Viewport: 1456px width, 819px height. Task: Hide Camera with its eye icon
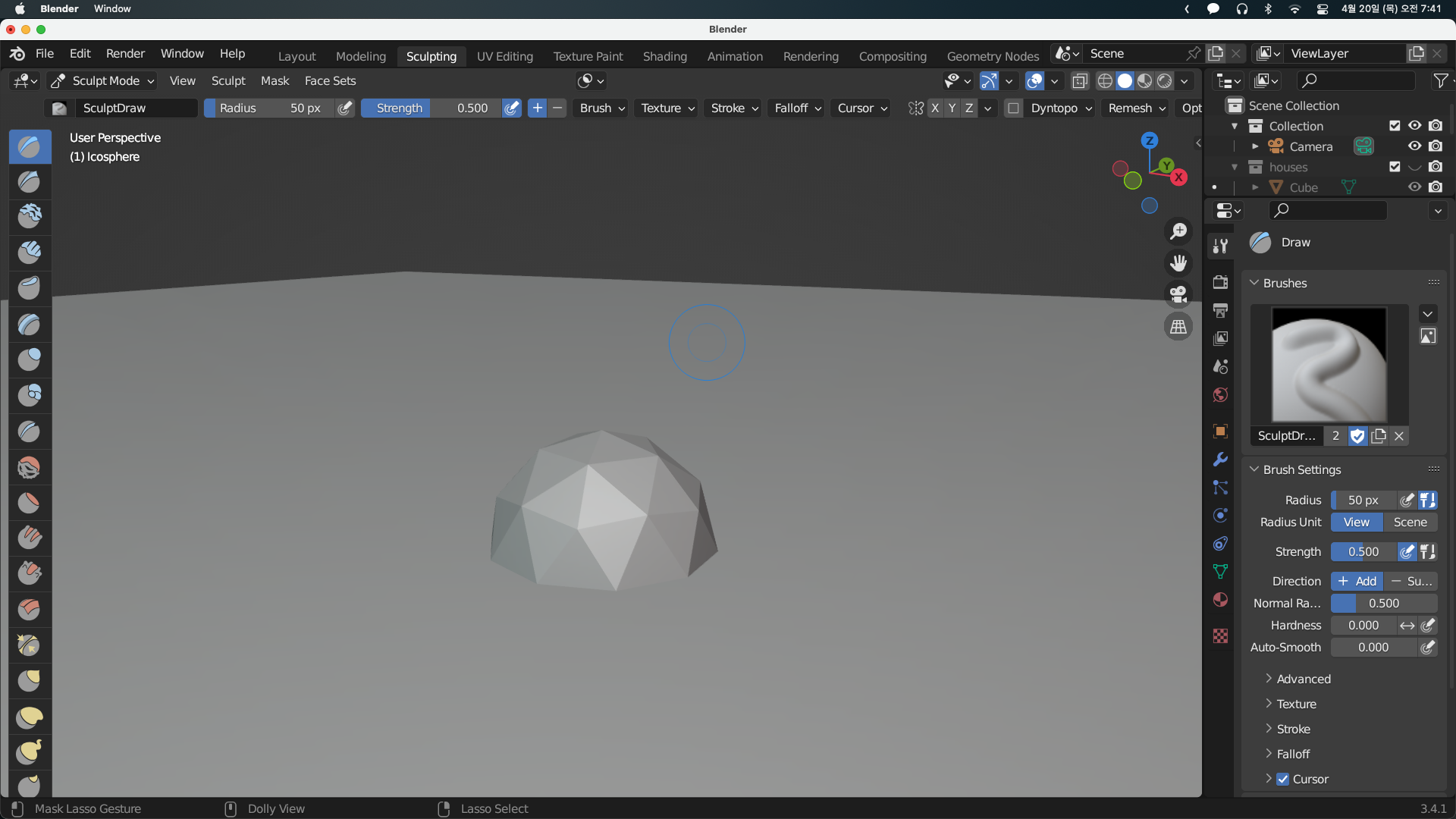click(x=1415, y=146)
